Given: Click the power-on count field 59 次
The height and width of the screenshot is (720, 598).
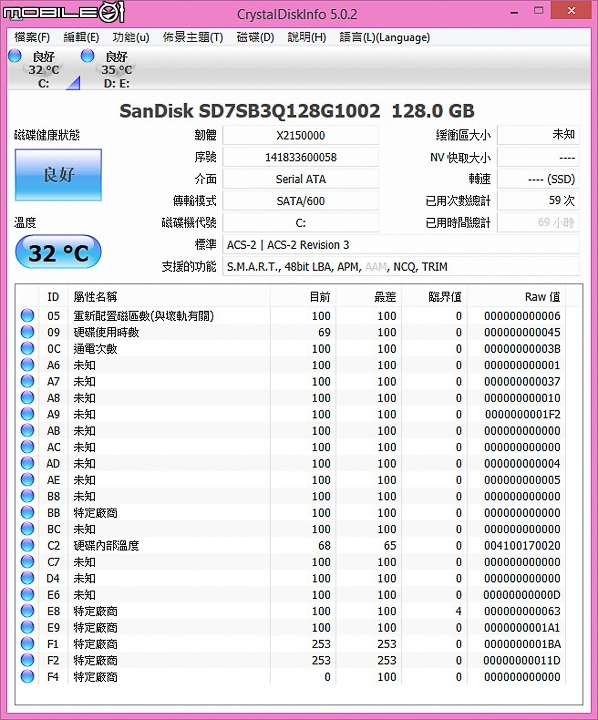Looking at the screenshot, I should [538, 201].
